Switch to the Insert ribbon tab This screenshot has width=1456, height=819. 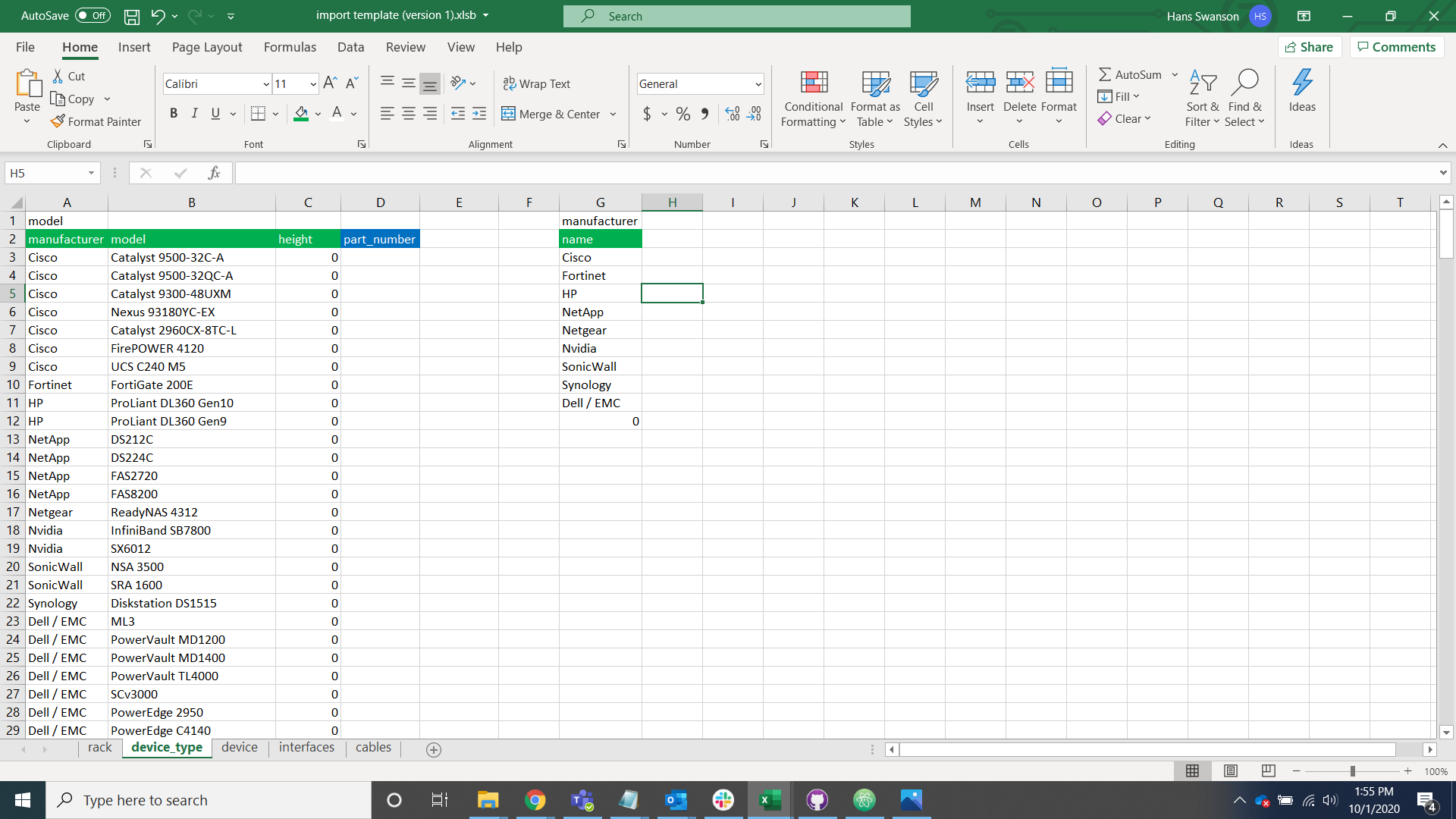click(x=134, y=47)
